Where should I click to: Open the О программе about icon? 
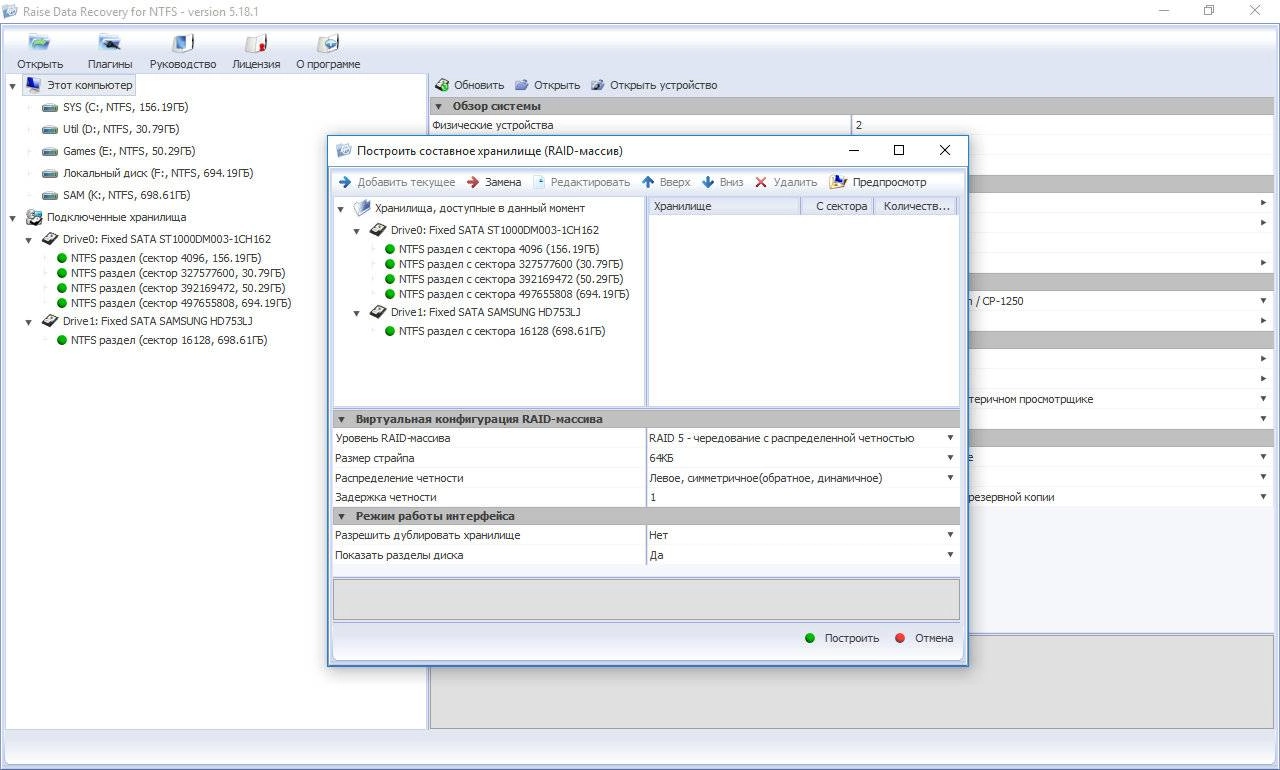pyautogui.click(x=328, y=44)
